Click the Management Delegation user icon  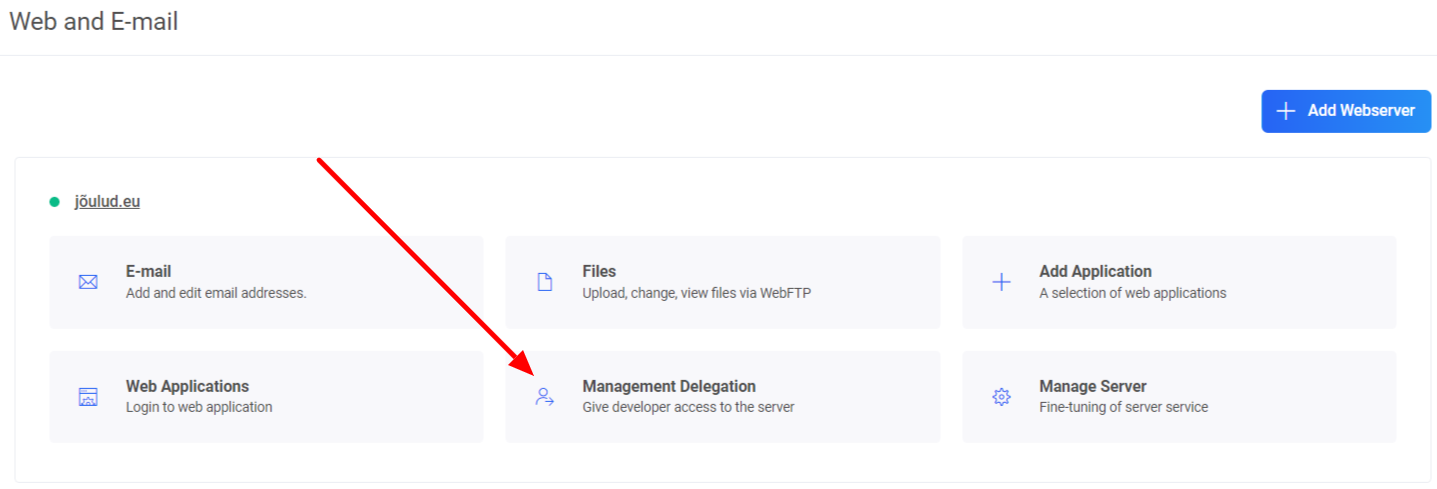point(545,397)
